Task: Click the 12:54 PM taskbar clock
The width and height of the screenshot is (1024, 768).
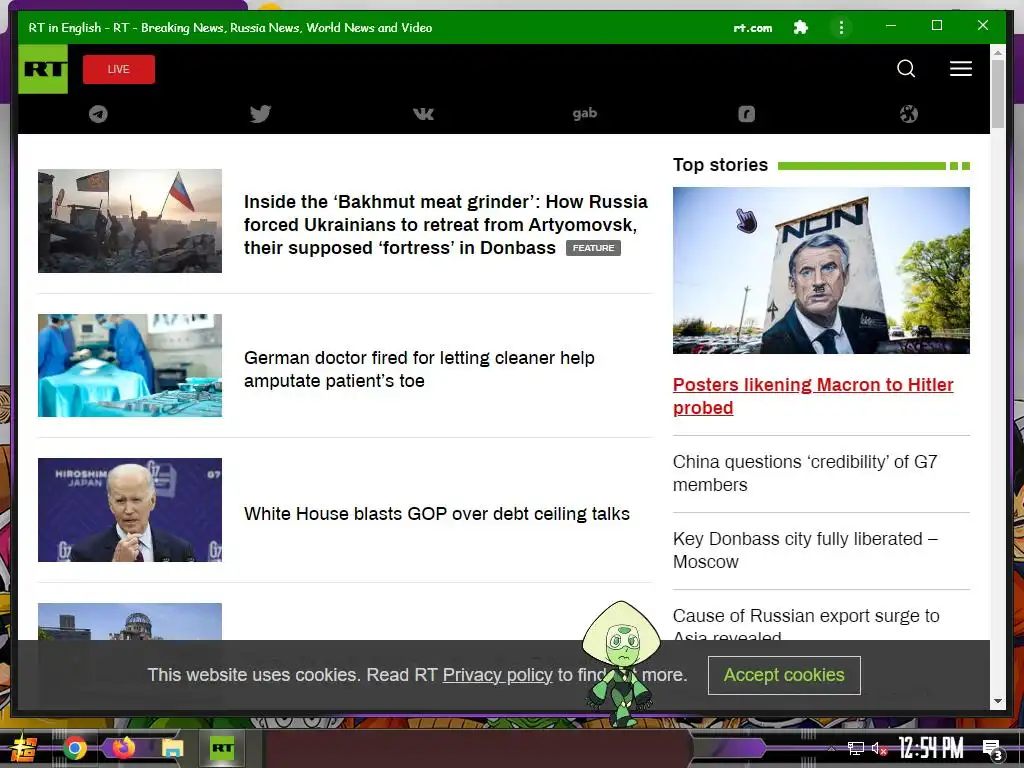Action: [931, 748]
